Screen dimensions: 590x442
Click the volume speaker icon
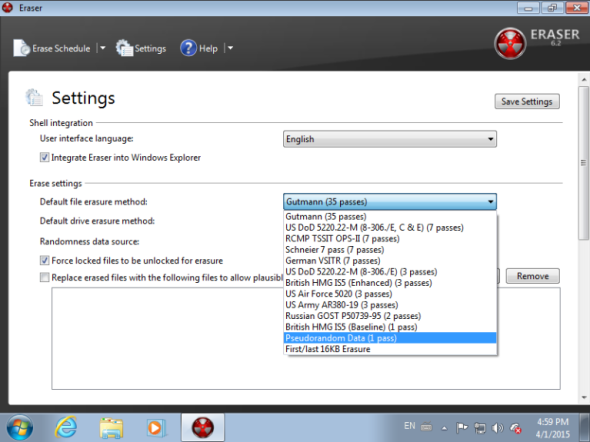497,428
